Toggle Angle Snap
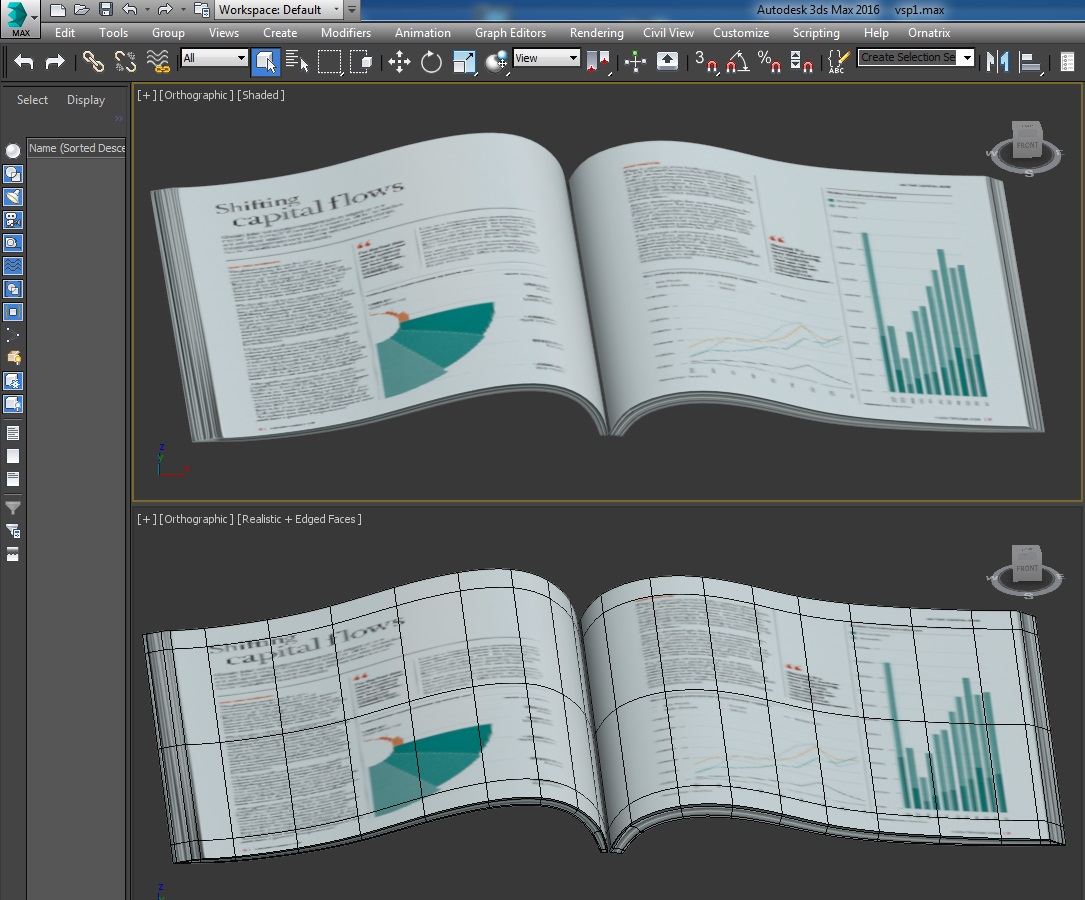Viewport: 1085px width, 900px height. click(x=738, y=62)
